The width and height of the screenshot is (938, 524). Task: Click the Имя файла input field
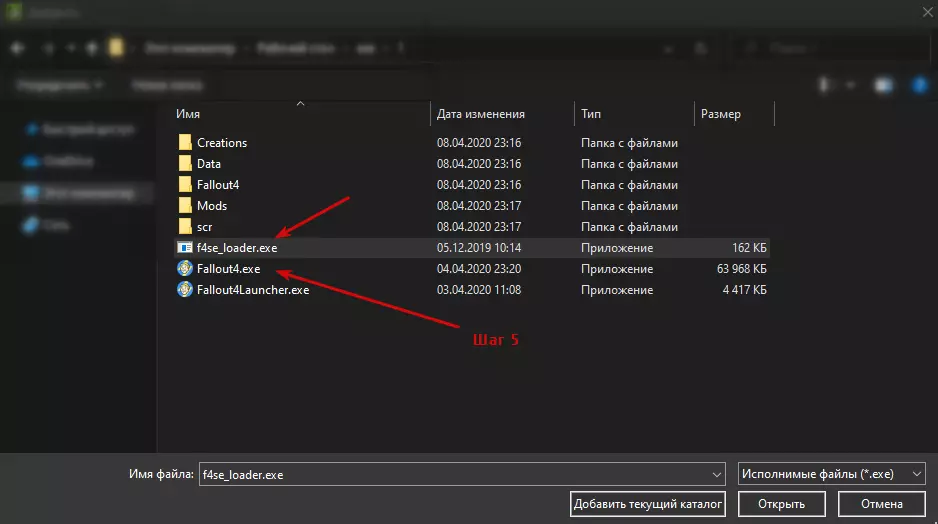click(x=462, y=474)
